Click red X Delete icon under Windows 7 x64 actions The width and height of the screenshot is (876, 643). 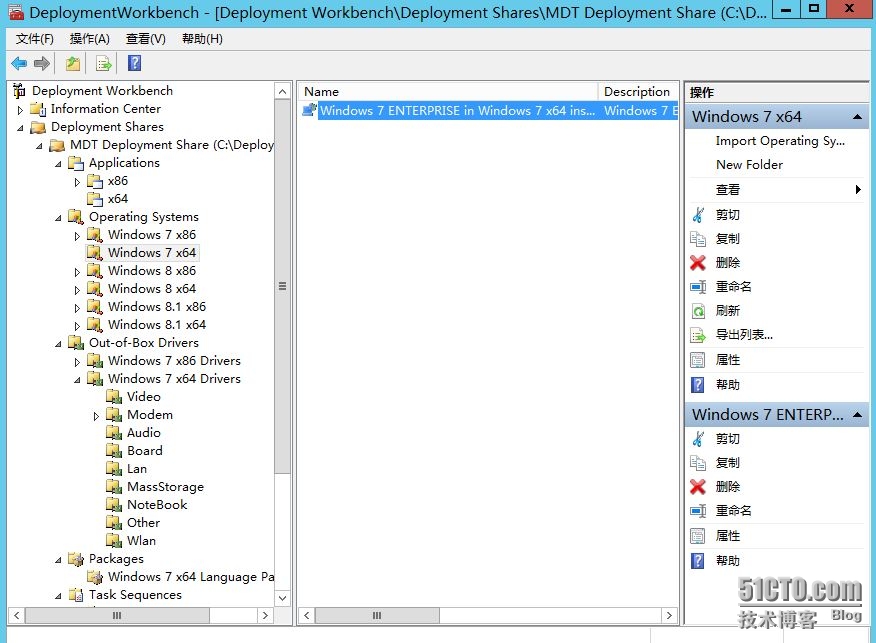coord(698,263)
